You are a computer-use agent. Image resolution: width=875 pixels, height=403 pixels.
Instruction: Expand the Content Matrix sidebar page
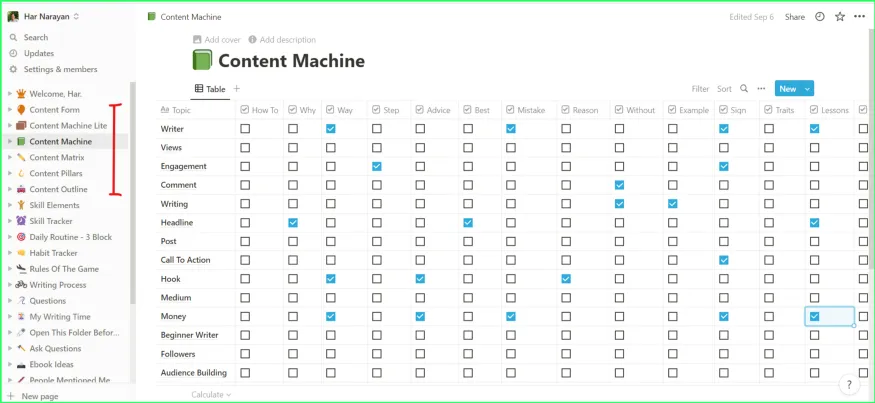9,157
